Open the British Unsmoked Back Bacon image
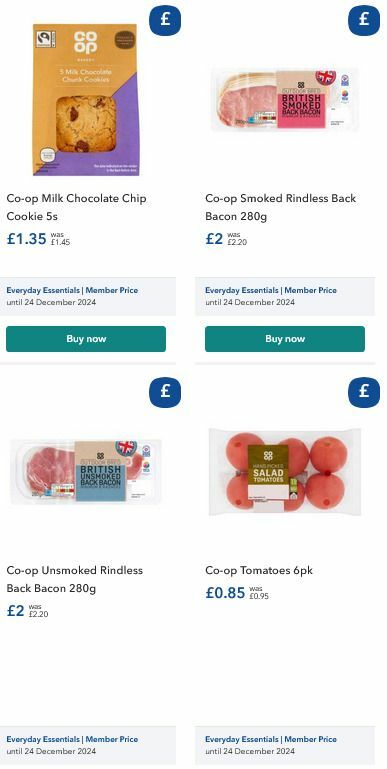 click(x=86, y=472)
